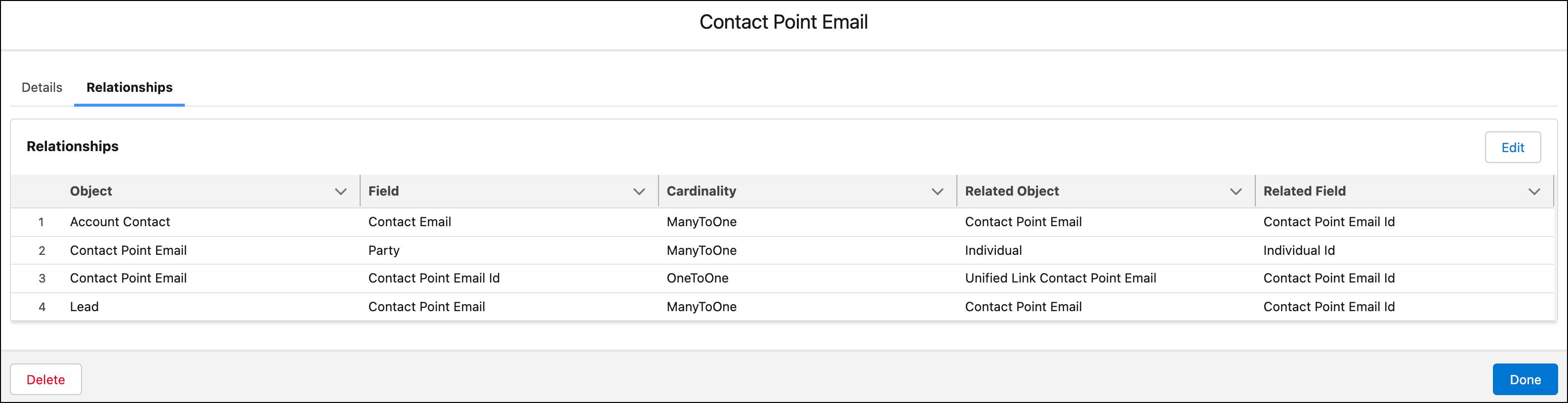1568x403 pixels.
Task: Open the Field column dropdown menu
Action: [639, 191]
